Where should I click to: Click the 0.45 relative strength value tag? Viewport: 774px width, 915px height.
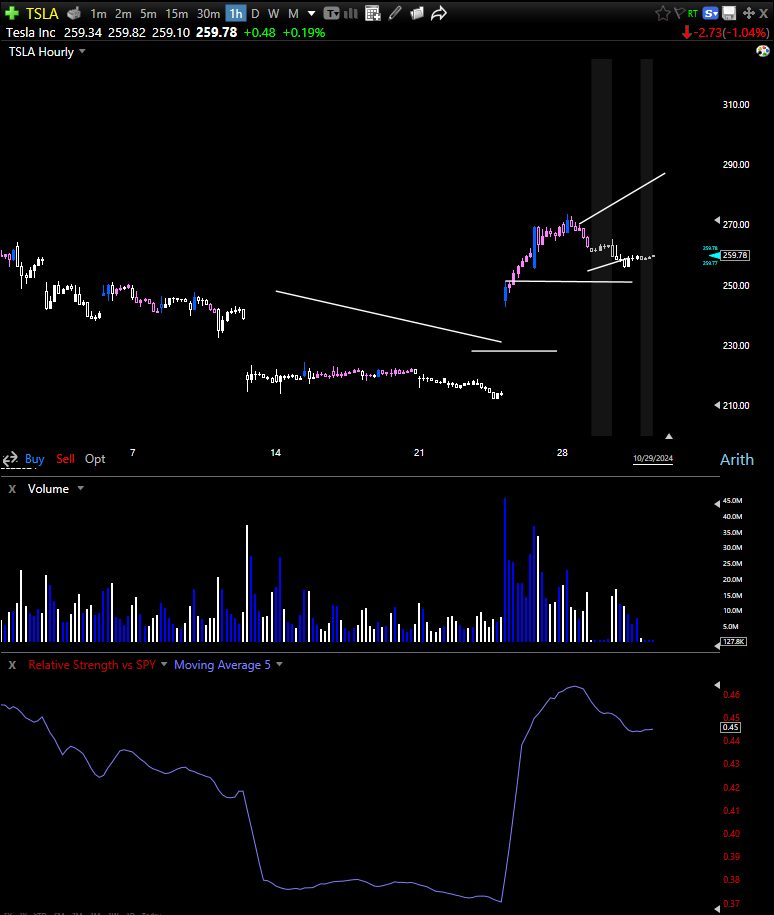tap(731, 727)
